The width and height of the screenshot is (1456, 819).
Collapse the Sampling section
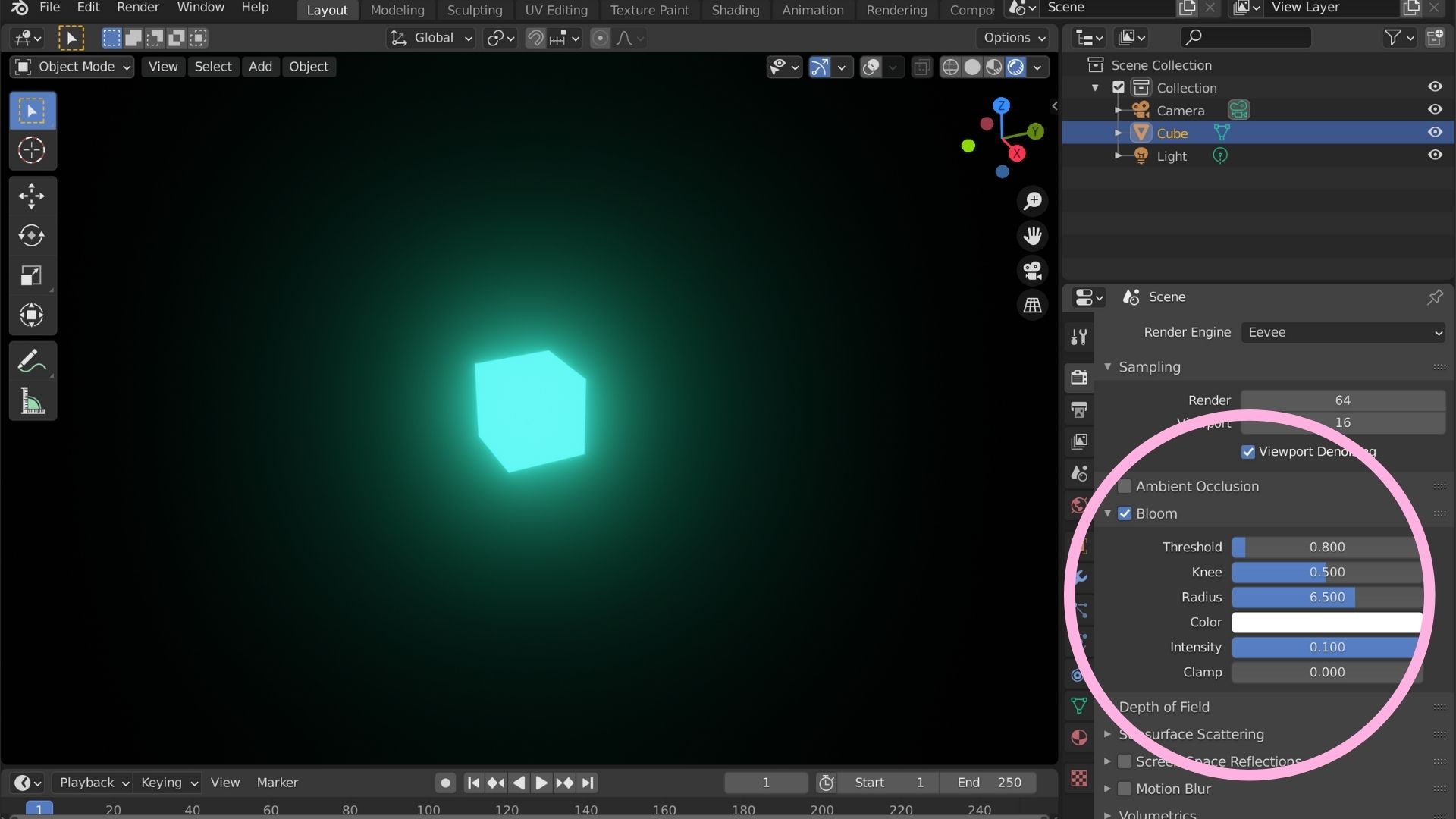click(1108, 366)
